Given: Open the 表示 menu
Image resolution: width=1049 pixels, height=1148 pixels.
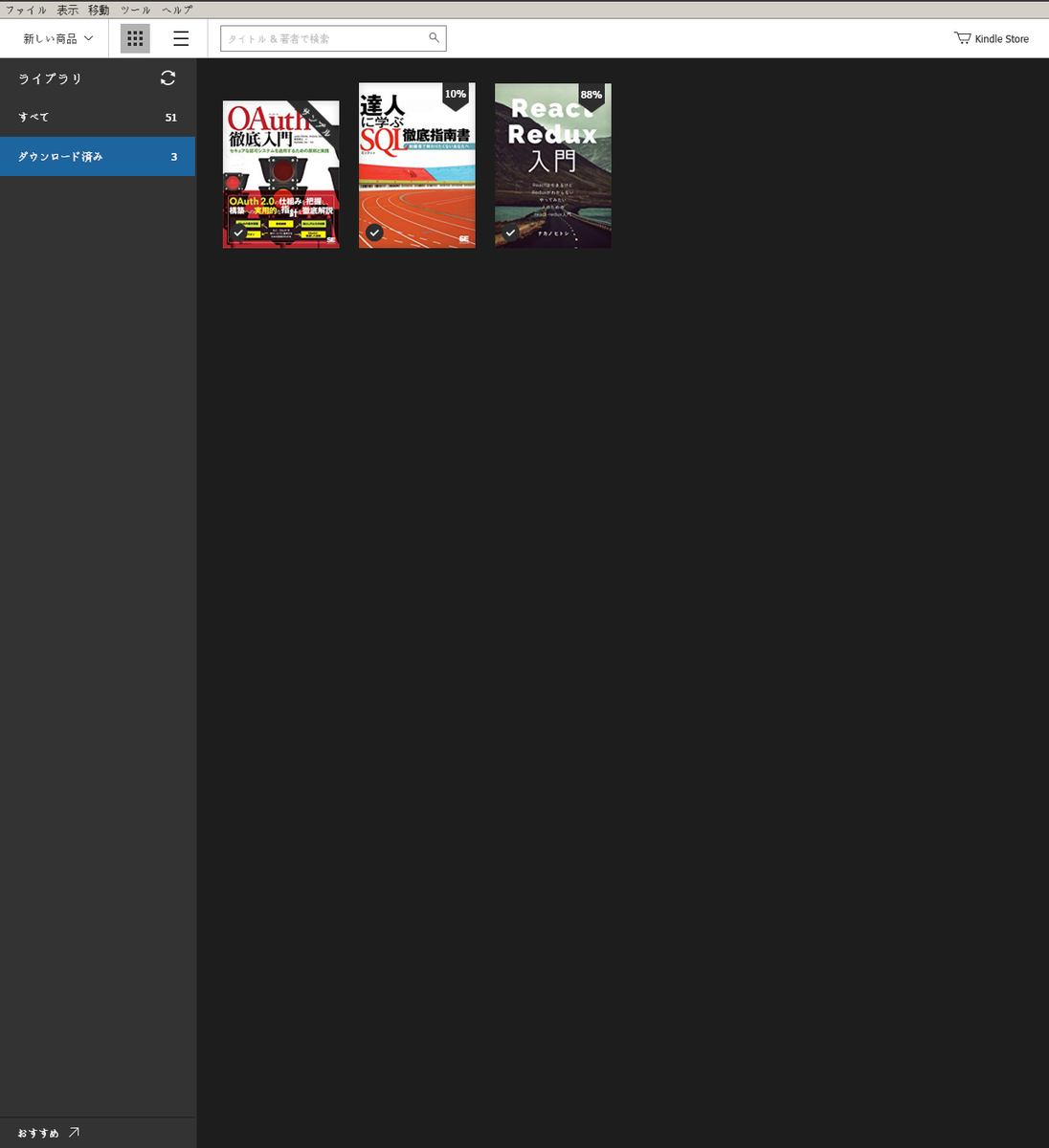Looking at the screenshot, I should pos(67,10).
